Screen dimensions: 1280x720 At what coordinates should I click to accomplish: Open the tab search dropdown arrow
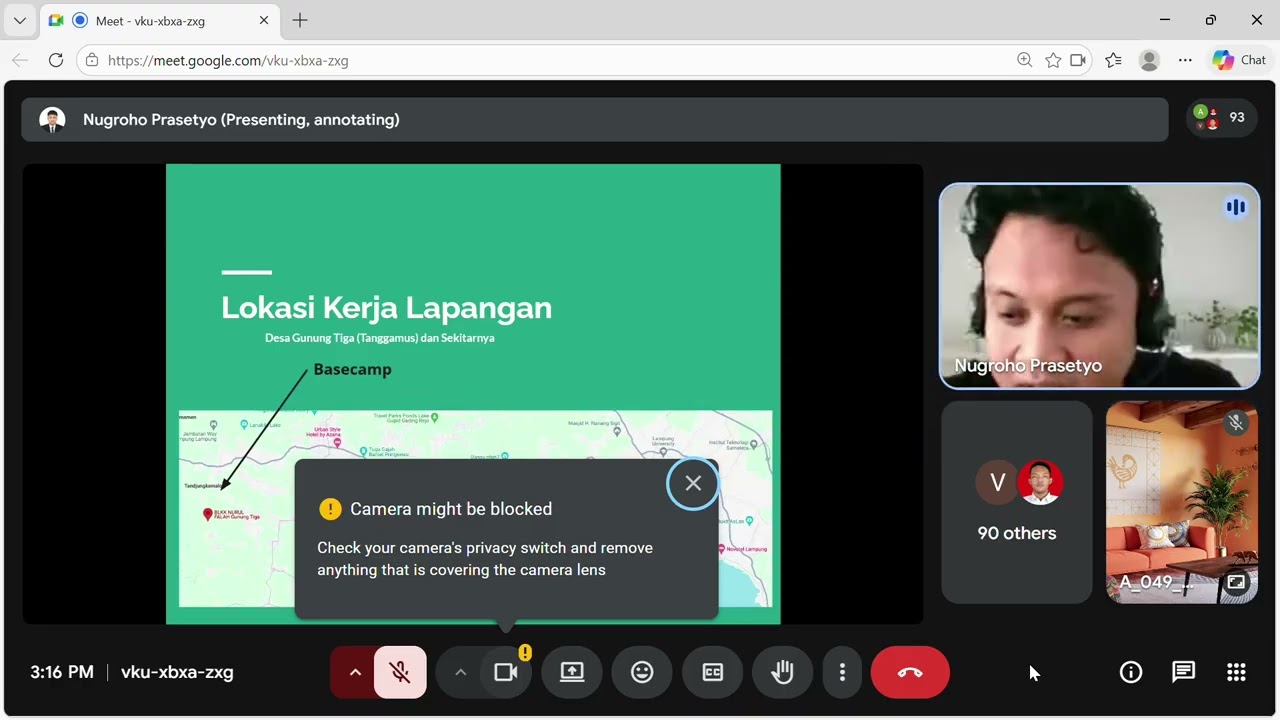(x=19, y=20)
